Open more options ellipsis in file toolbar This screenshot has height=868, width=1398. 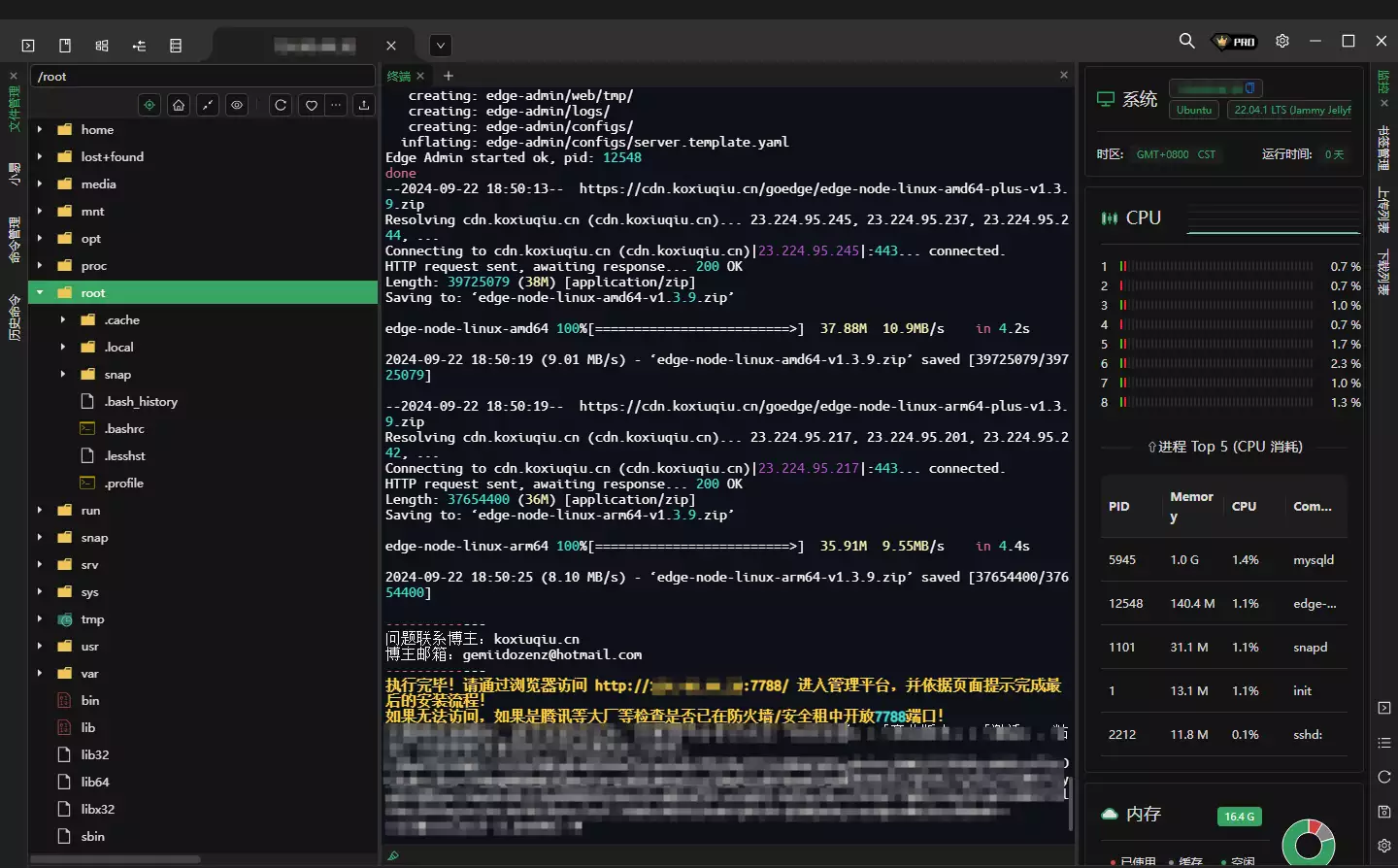(x=336, y=105)
